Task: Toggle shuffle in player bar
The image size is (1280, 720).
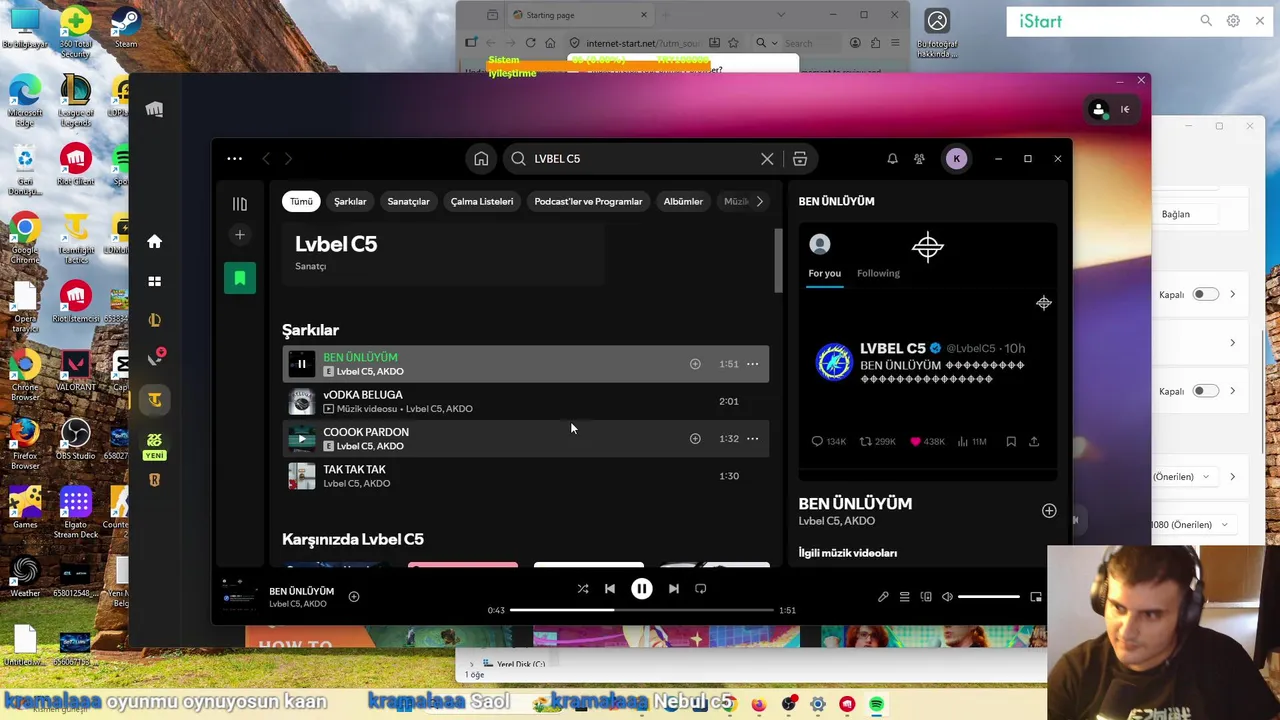Action: (x=583, y=589)
